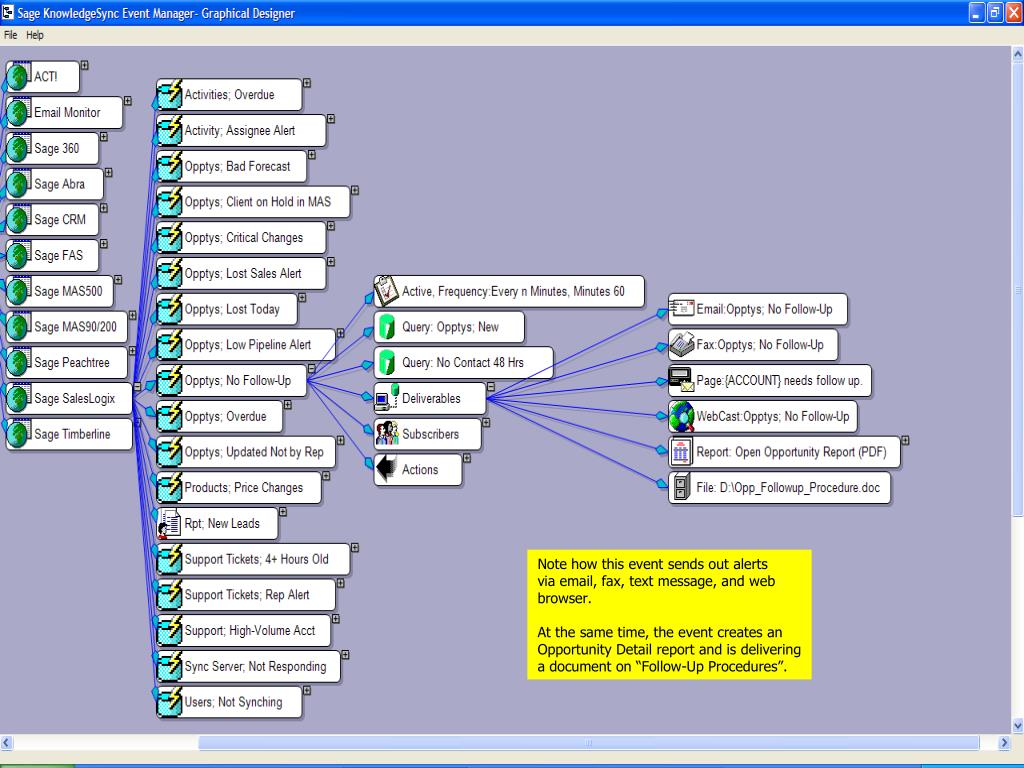The image size is (1024, 768).
Task: Click the Opptys; No Follow-Up event icon
Action: (170, 381)
